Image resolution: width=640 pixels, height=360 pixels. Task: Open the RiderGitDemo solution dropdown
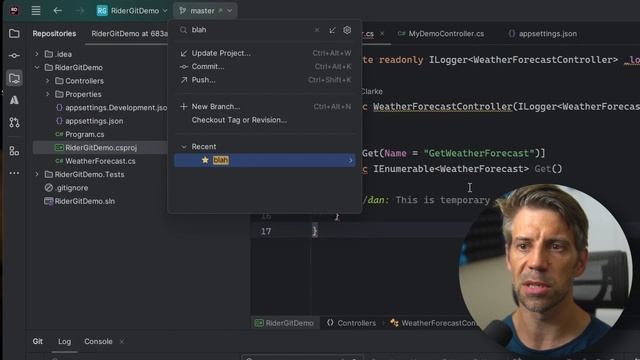click(132, 11)
